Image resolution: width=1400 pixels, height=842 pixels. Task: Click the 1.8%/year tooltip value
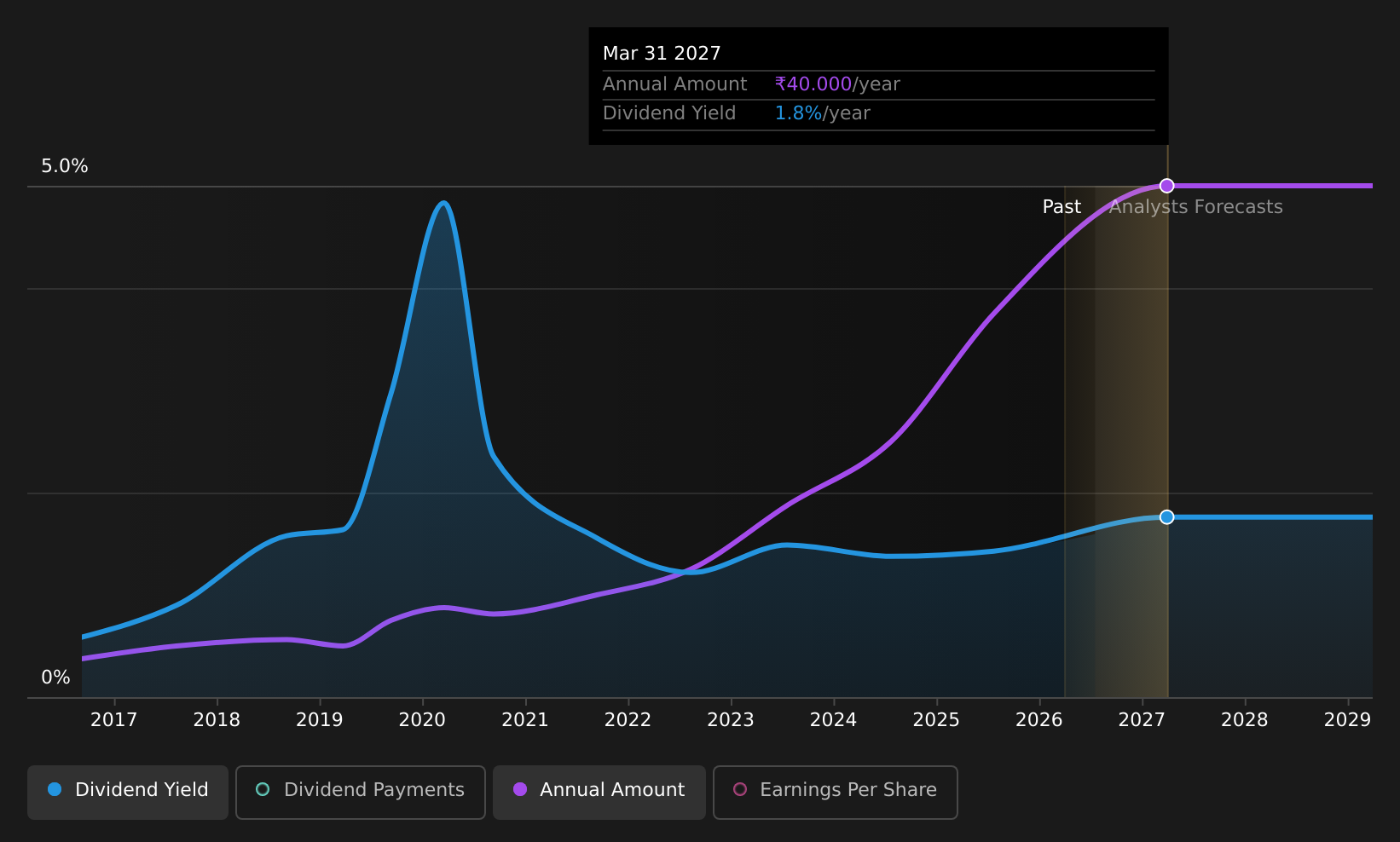click(822, 113)
